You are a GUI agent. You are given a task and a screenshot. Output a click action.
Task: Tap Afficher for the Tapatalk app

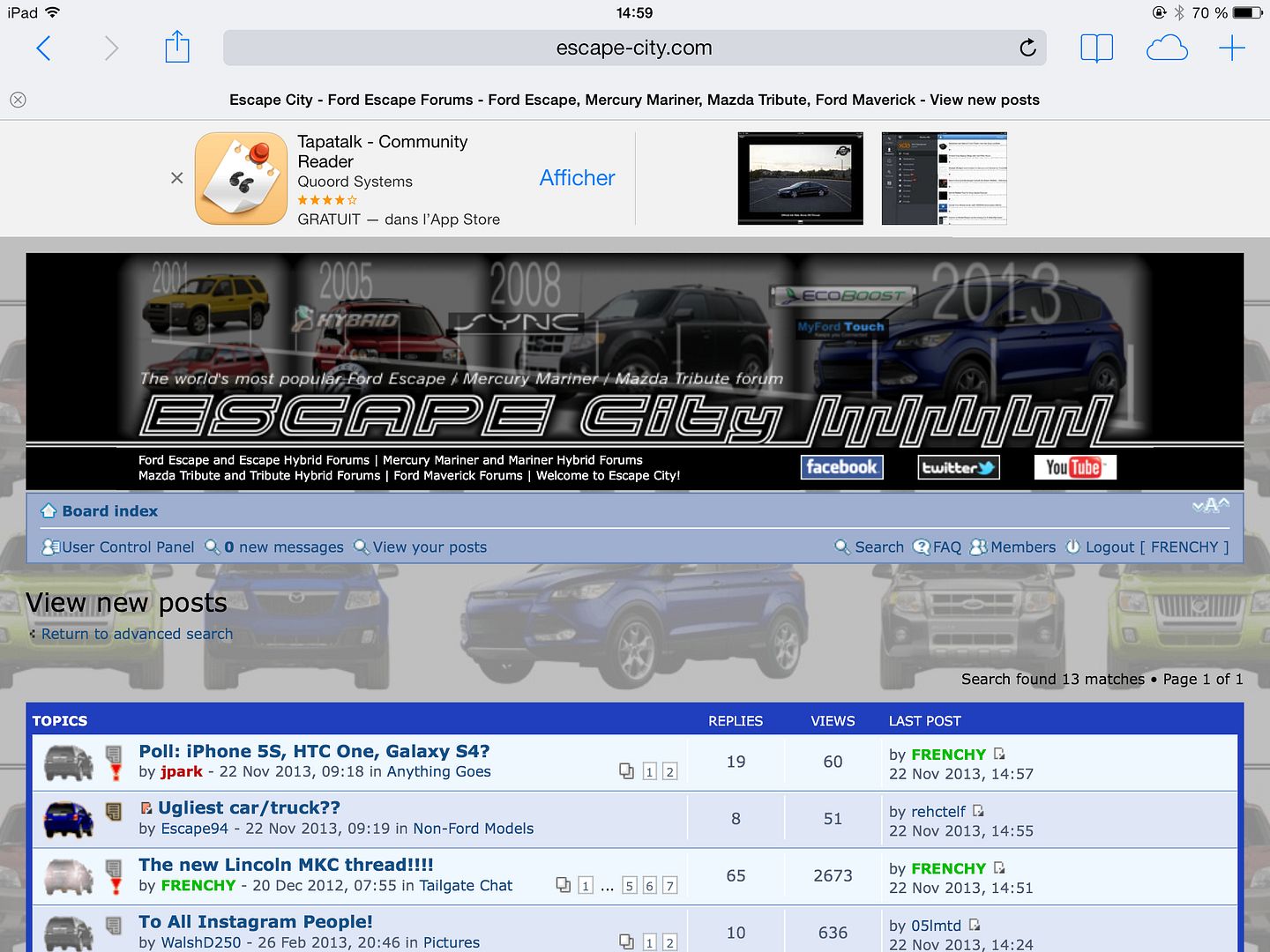577,178
